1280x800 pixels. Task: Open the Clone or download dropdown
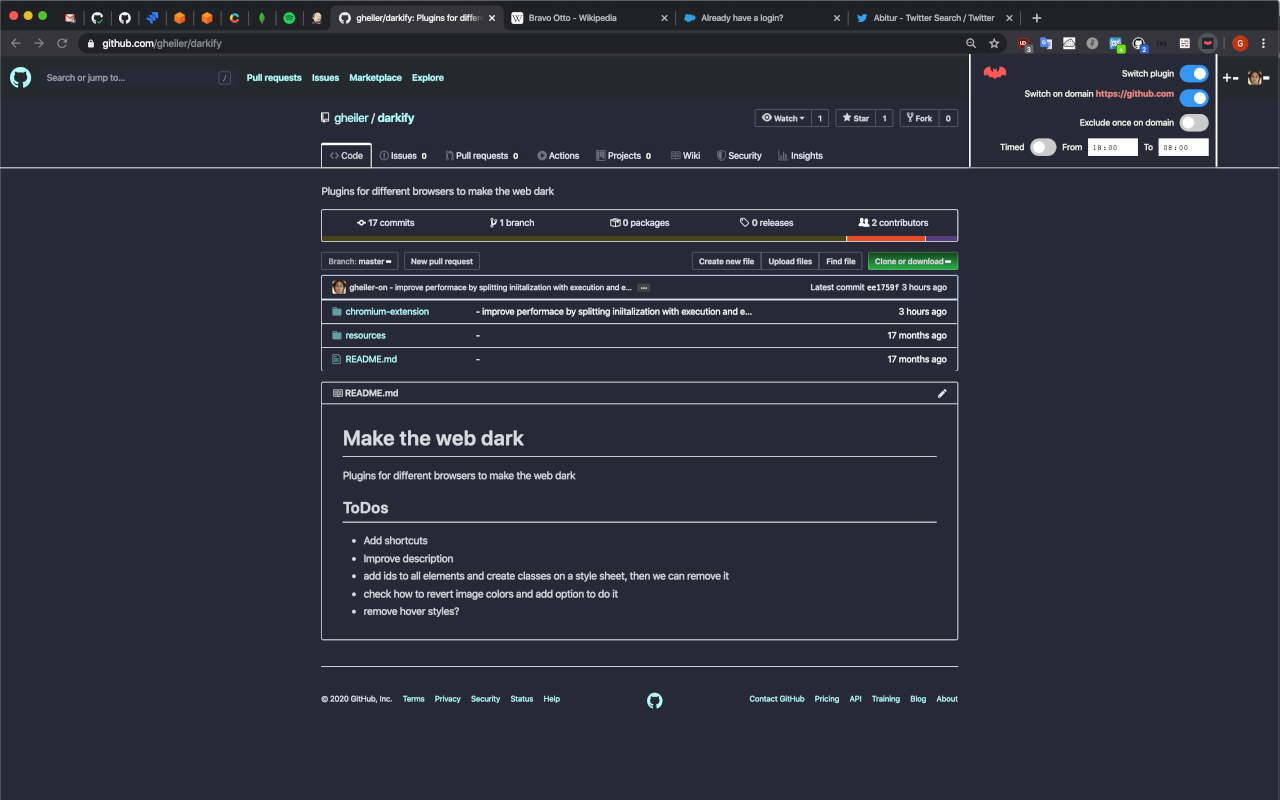point(911,261)
